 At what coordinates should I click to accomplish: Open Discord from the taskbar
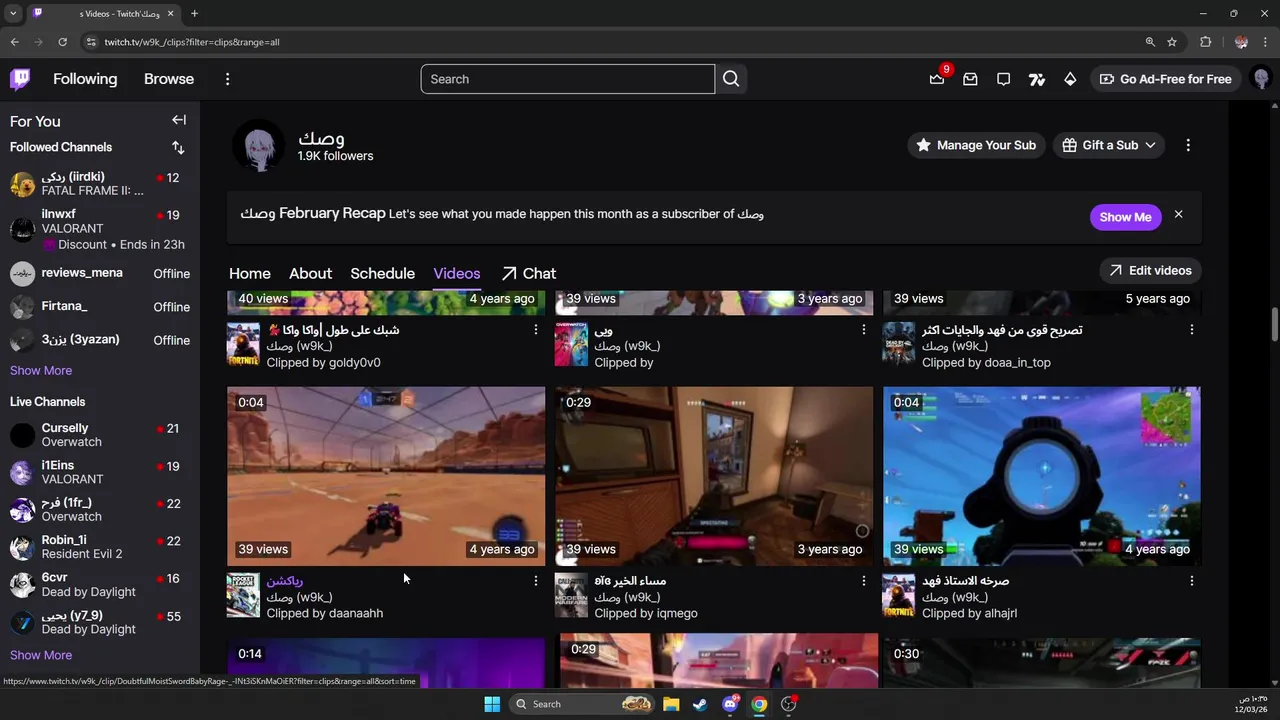[x=730, y=704]
